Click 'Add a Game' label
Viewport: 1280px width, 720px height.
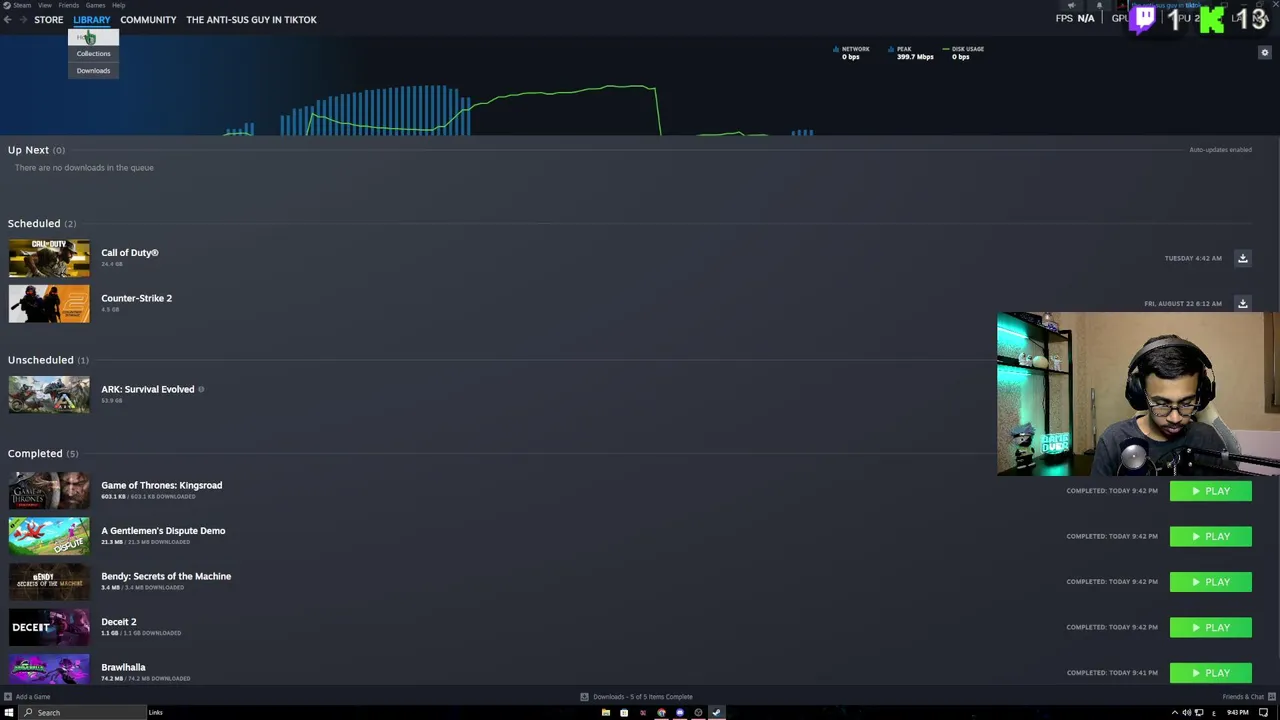[33, 697]
